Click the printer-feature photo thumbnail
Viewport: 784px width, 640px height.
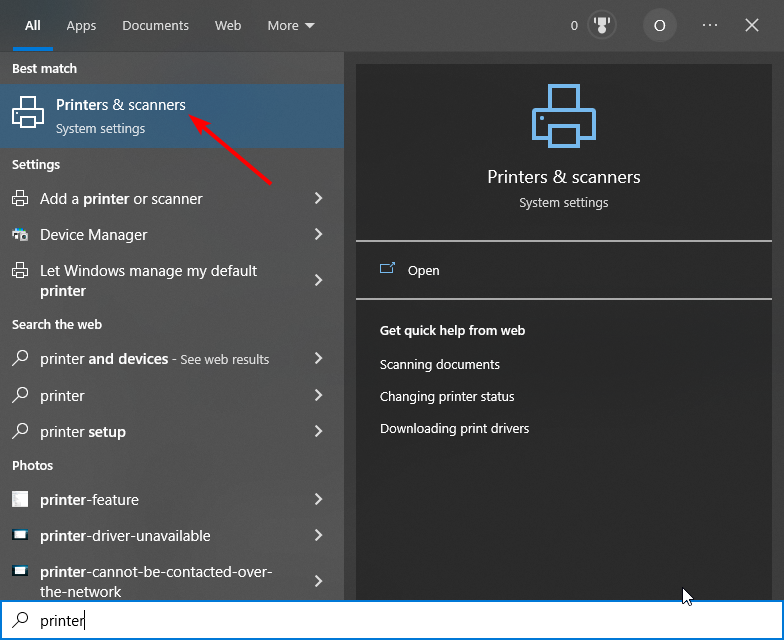20,499
